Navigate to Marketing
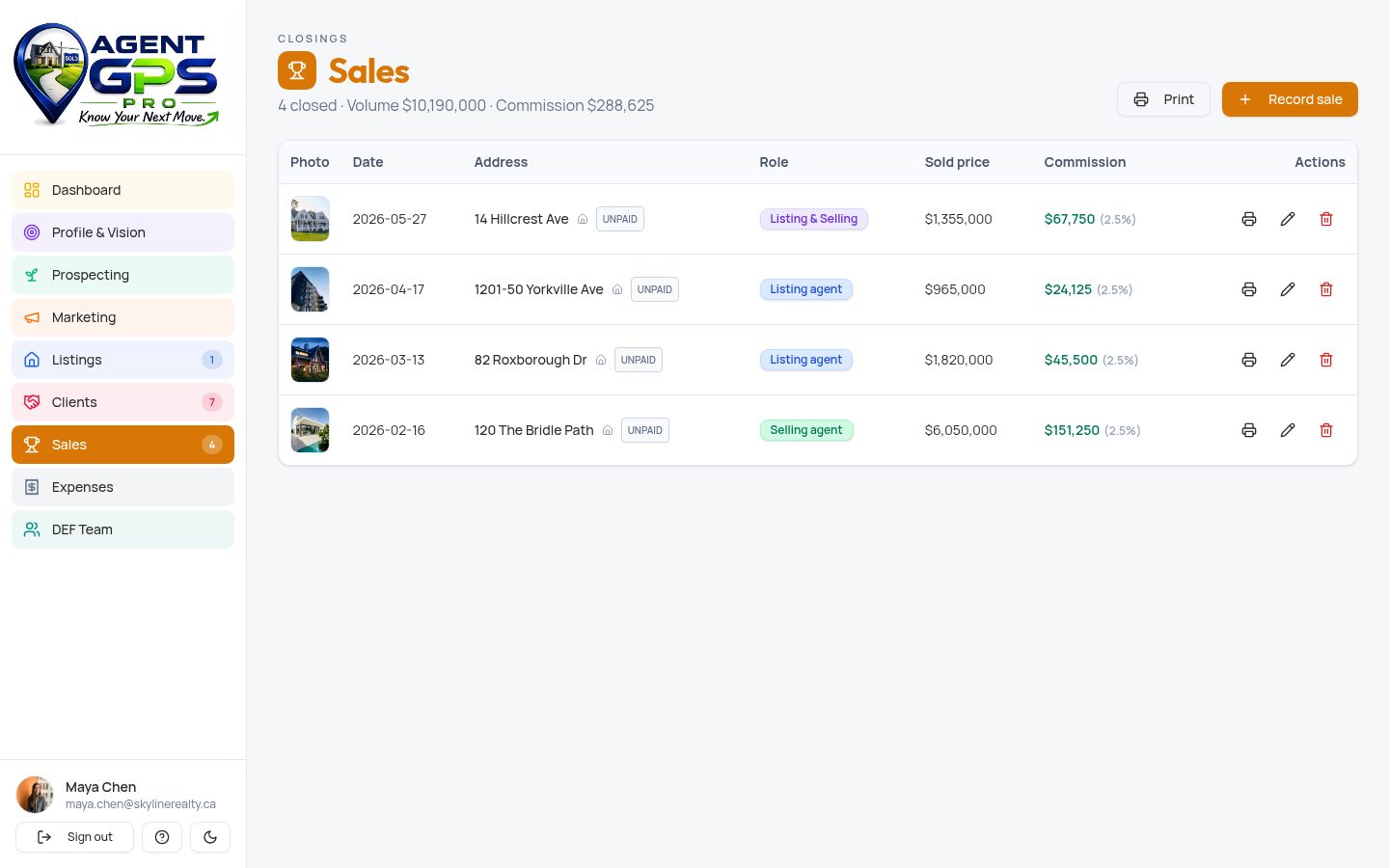Viewport: 1389px width, 868px height. (x=123, y=317)
